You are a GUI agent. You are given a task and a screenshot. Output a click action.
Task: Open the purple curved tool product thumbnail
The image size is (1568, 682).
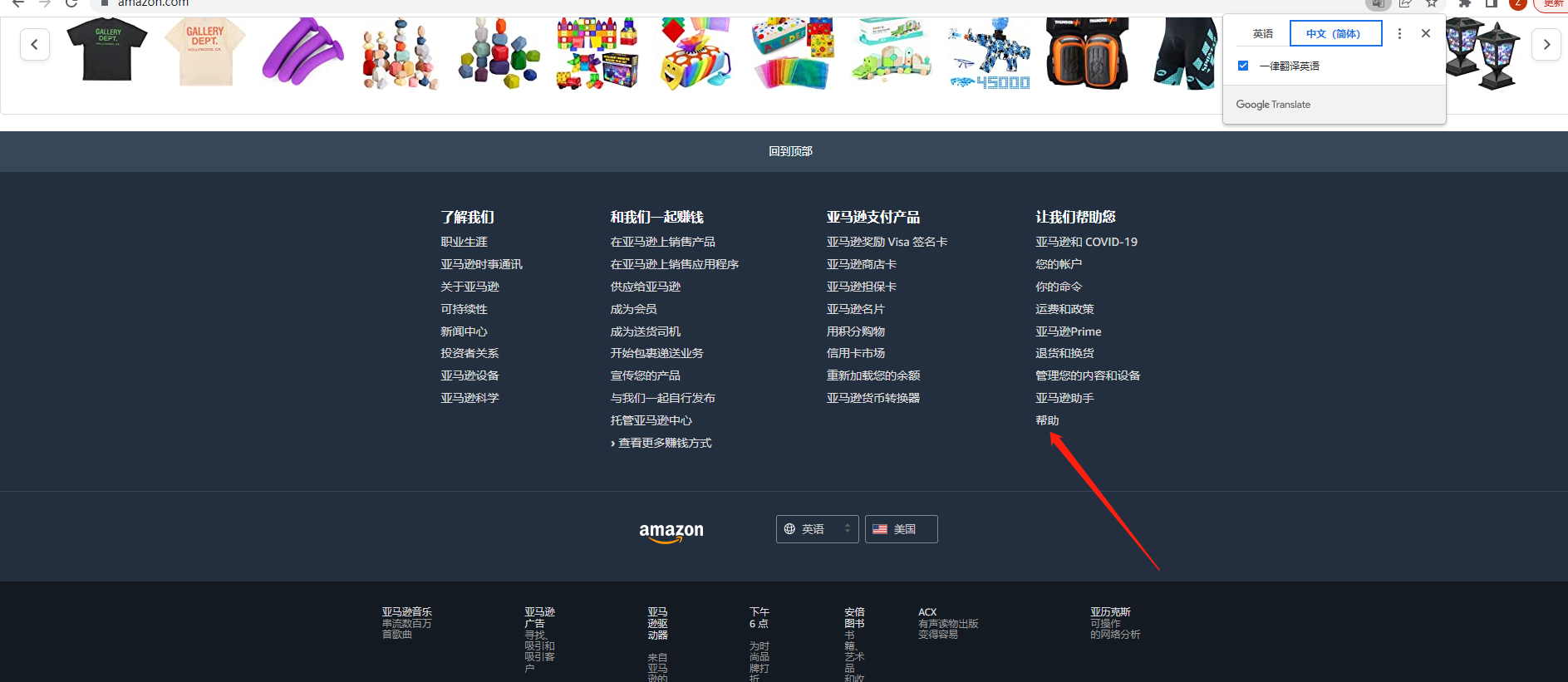pyautogui.click(x=302, y=52)
